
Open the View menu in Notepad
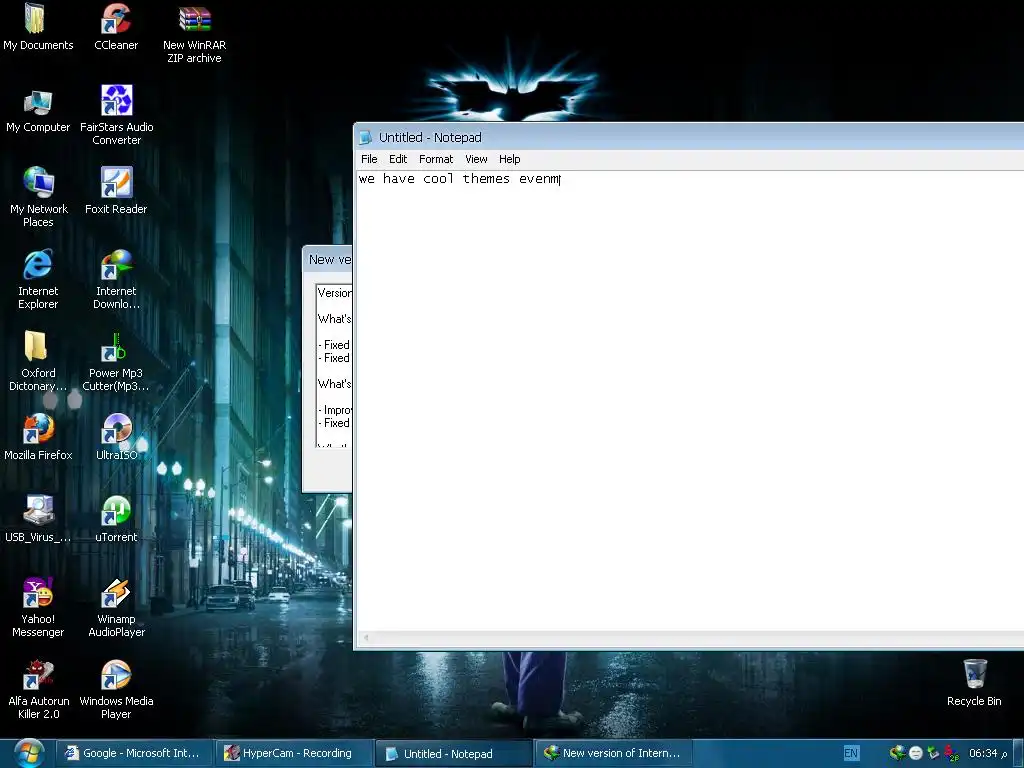tap(476, 159)
